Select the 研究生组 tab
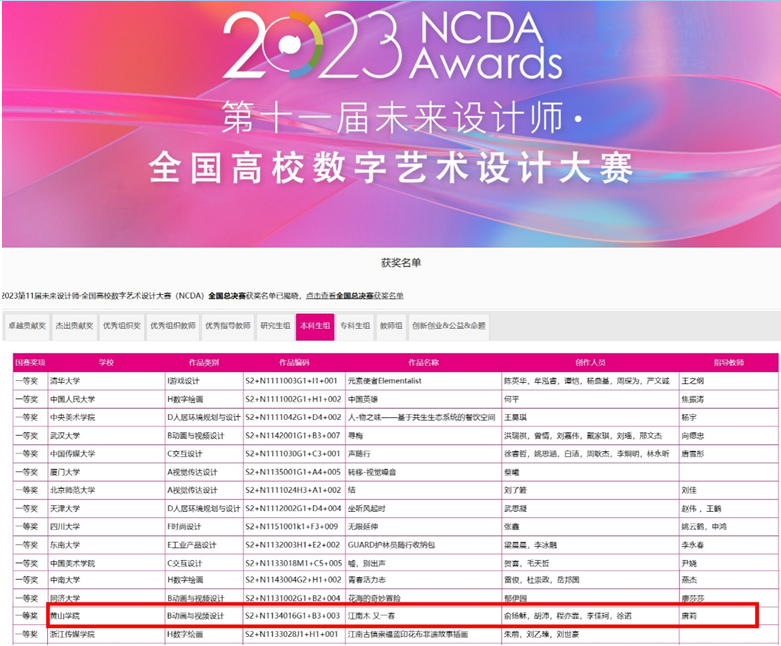 click(275, 326)
